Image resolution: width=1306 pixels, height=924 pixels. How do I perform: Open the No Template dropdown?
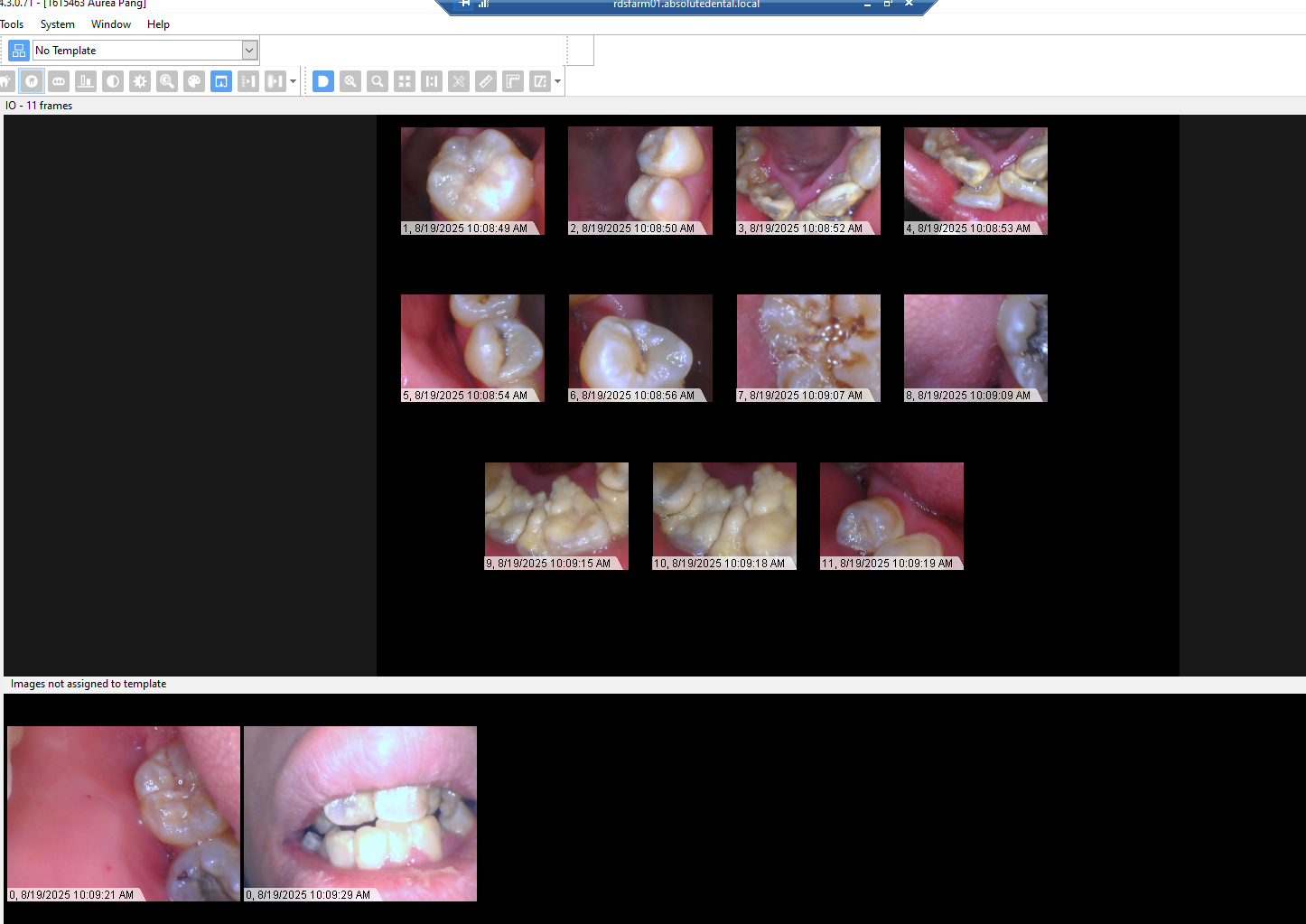click(x=249, y=51)
